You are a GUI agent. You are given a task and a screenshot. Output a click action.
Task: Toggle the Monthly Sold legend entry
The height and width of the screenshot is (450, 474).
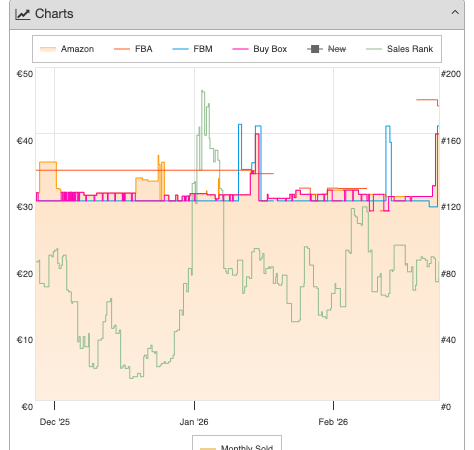237,447
